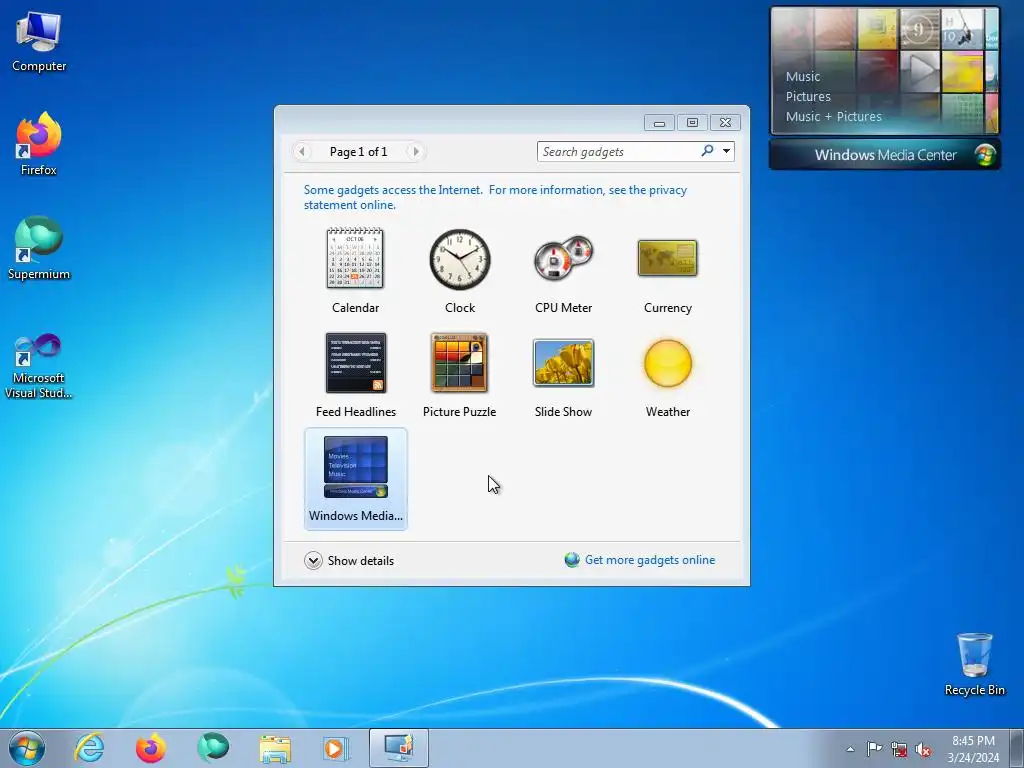Screen dimensions: 1024x768
Task: Open the privacy statement online link
Action: pyautogui.click(x=495, y=197)
